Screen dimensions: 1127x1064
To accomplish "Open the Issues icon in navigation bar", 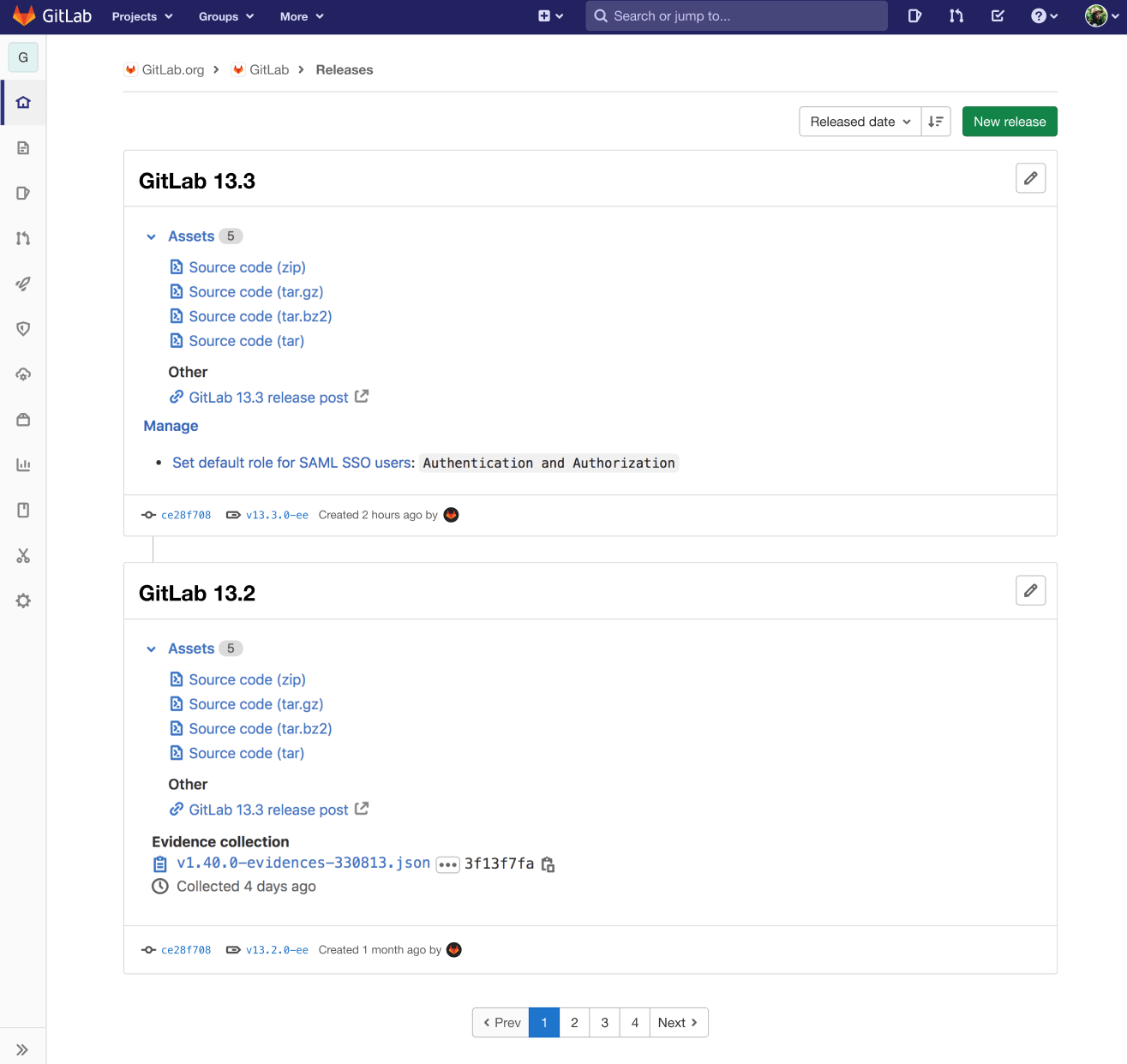I will click(x=23, y=193).
